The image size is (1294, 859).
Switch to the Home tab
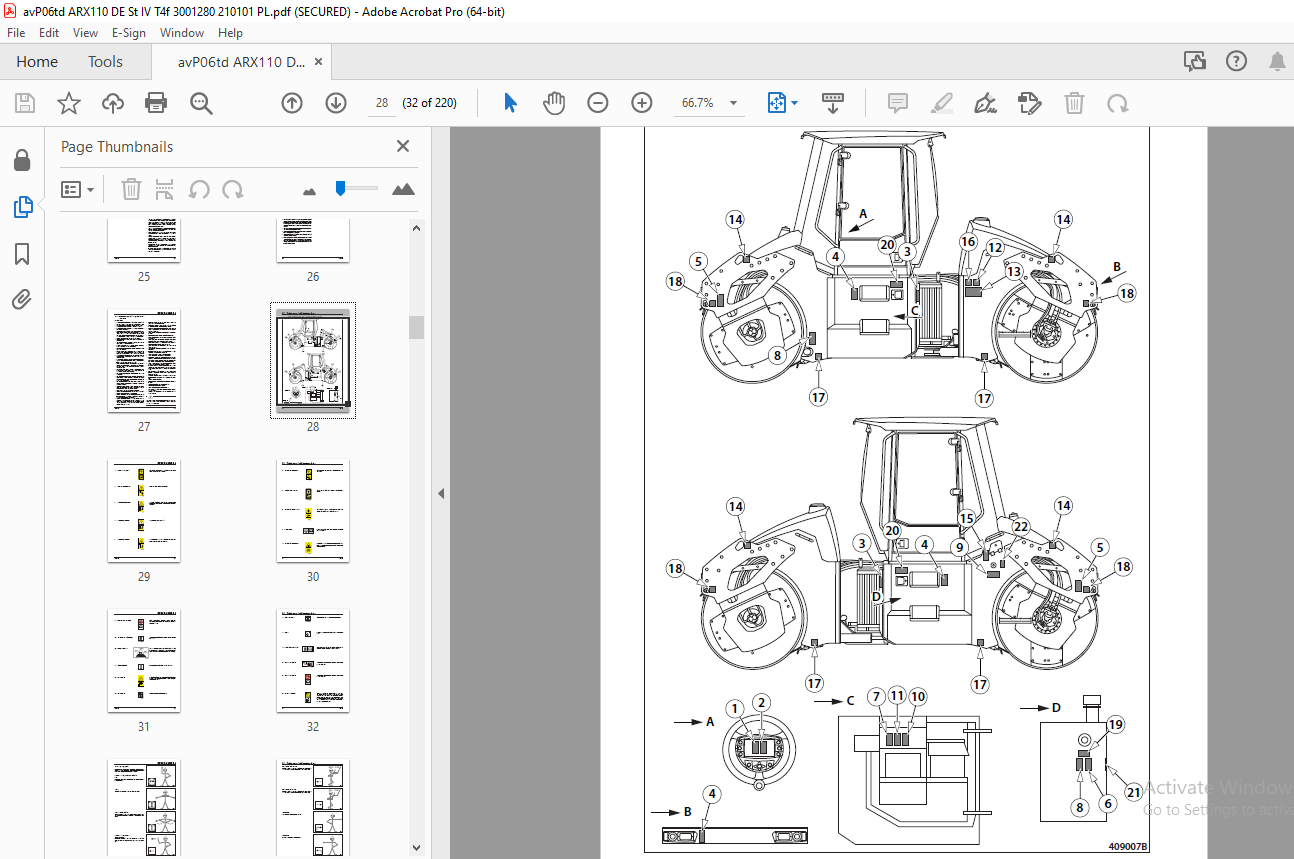[x=37, y=62]
